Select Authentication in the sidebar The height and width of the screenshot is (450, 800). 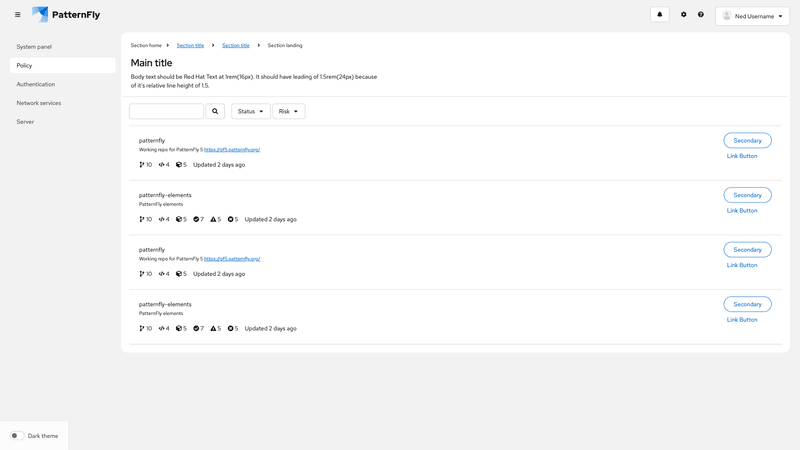click(x=36, y=84)
